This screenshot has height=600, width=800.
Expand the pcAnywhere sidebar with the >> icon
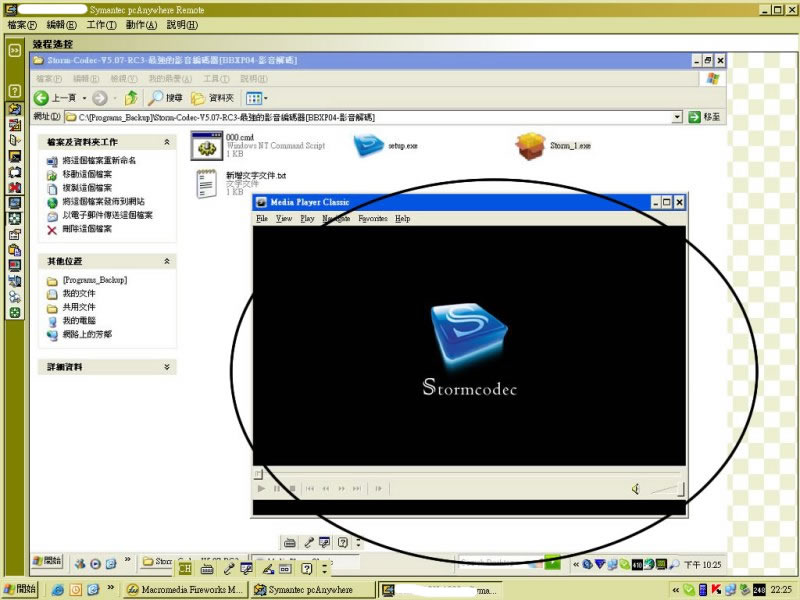14,50
